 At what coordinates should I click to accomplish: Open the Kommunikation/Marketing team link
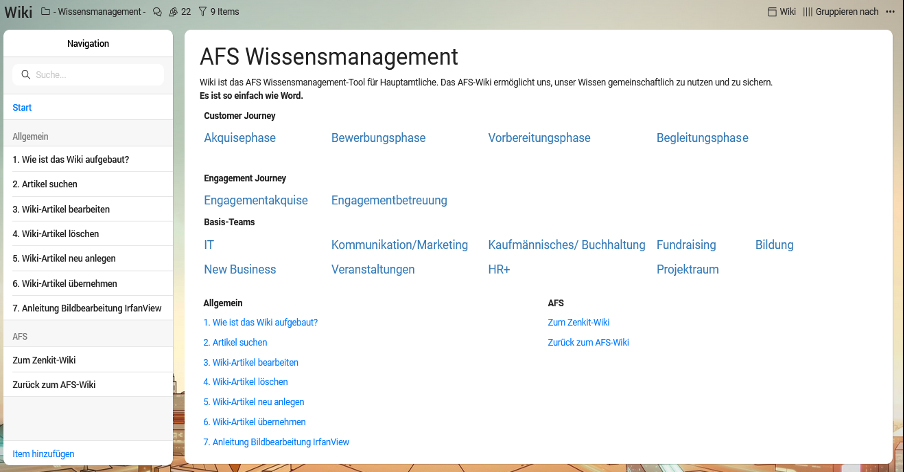399,245
